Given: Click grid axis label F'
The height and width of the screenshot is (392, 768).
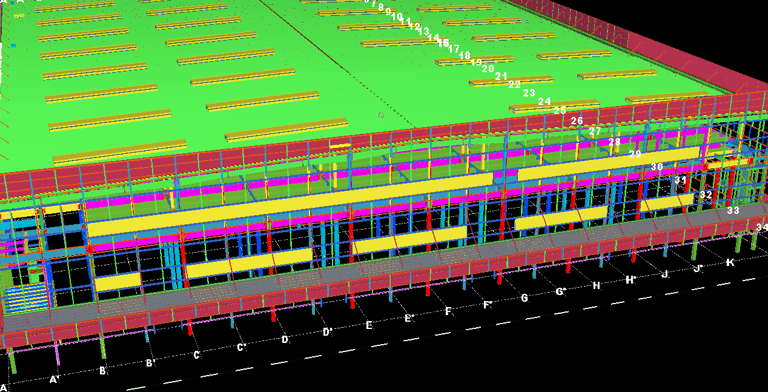Looking at the screenshot, I should pos(487,305).
